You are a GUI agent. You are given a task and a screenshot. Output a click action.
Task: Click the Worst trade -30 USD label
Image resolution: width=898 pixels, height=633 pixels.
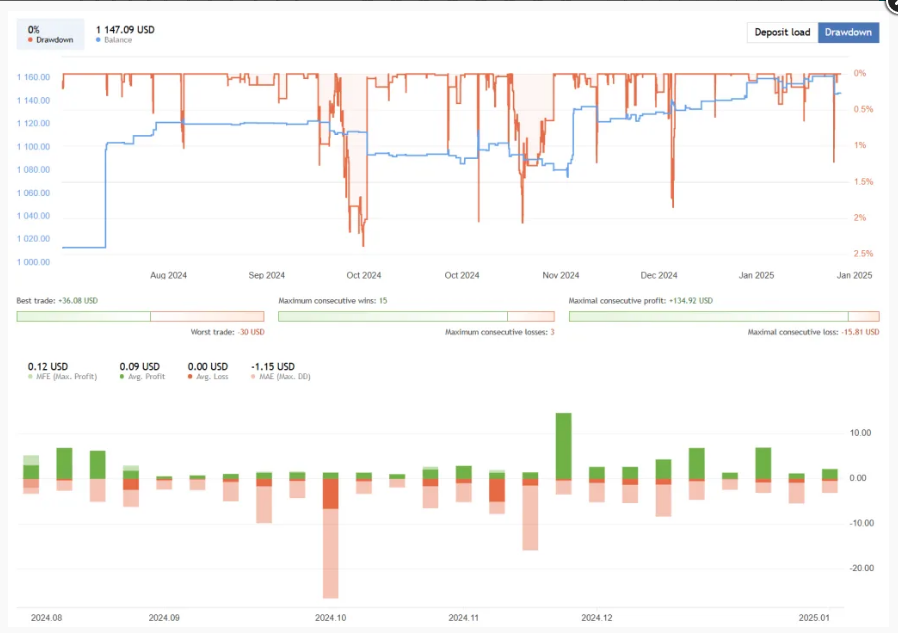coord(227,332)
